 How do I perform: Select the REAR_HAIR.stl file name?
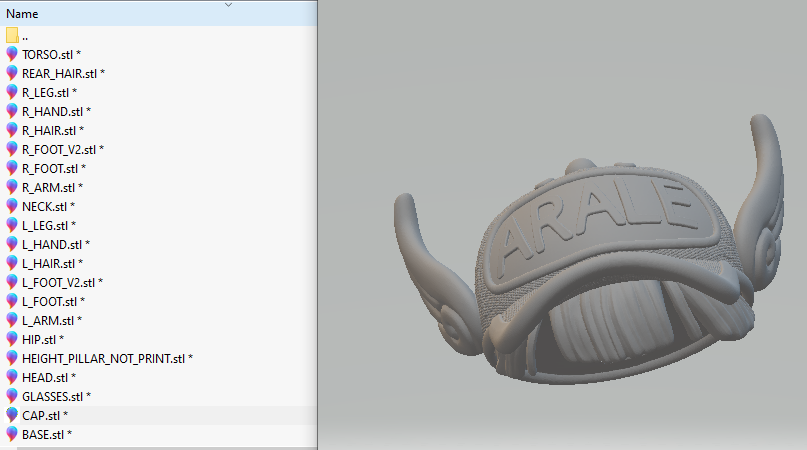tap(63, 74)
